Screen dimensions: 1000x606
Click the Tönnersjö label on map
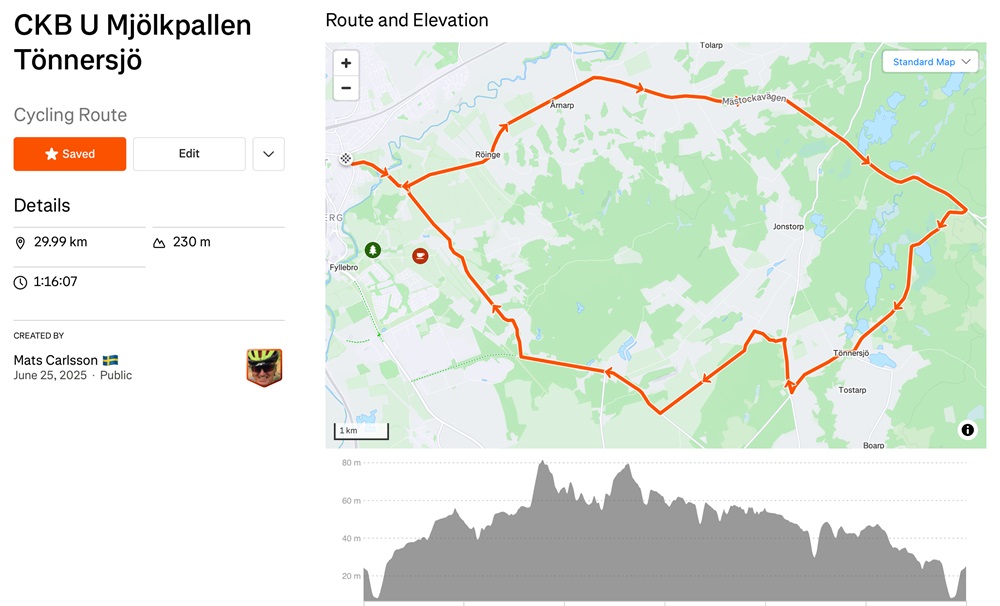coord(851,353)
